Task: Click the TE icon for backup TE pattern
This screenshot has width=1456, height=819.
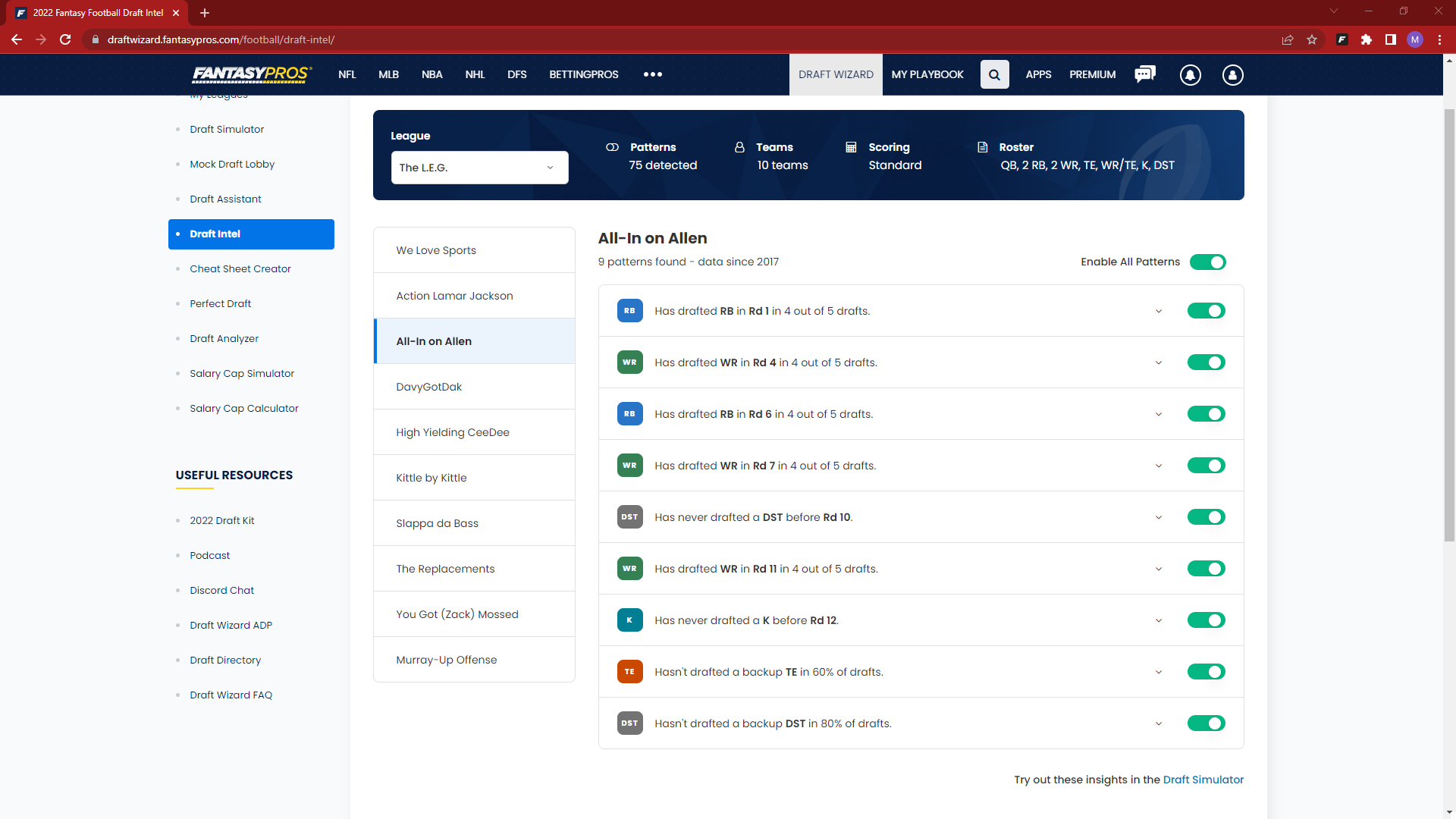Action: (629, 671)
